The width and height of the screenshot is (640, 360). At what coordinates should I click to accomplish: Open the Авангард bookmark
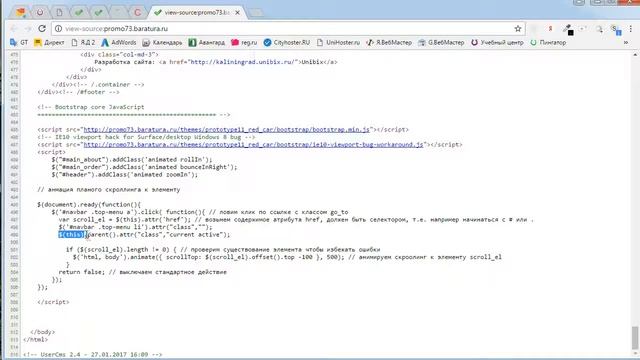207,42
